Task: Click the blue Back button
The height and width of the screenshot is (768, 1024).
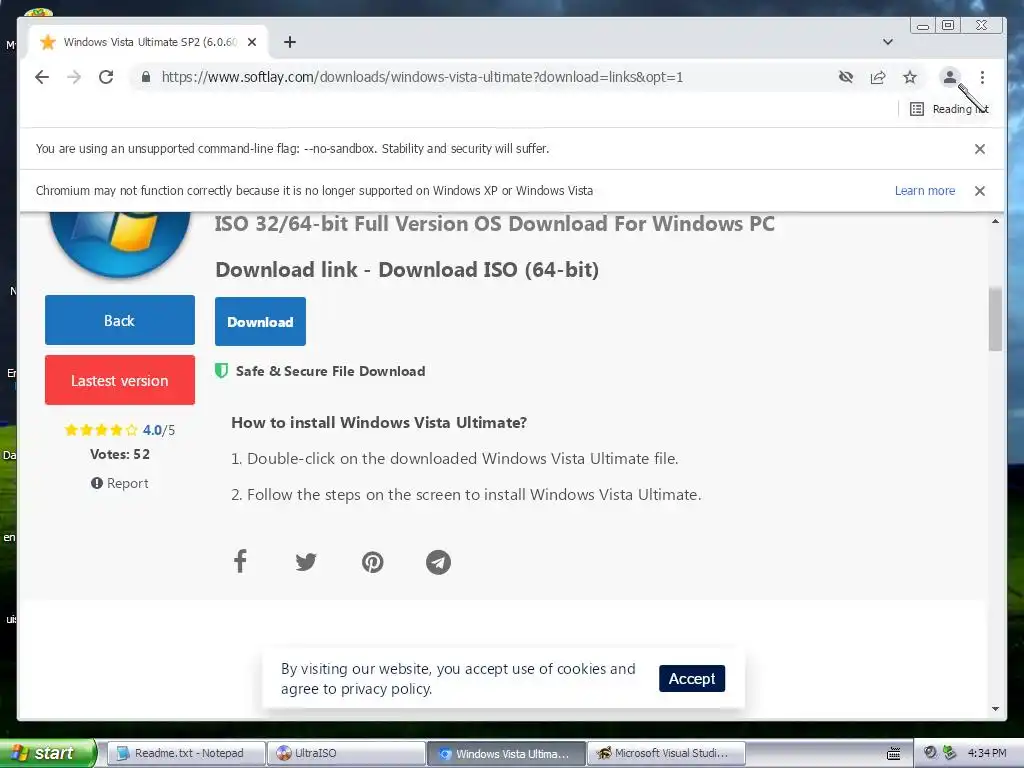Action: tap(120, 320)
